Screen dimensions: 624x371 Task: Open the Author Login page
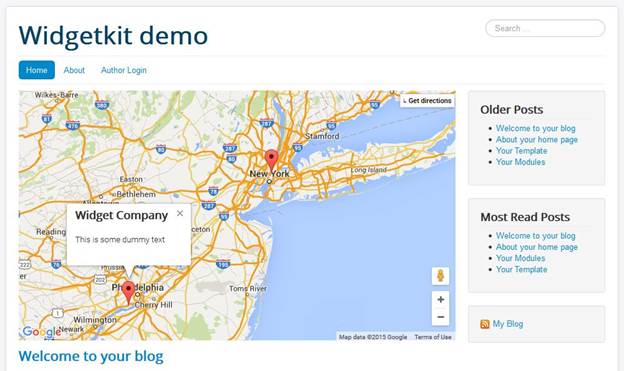coord(123,70)
